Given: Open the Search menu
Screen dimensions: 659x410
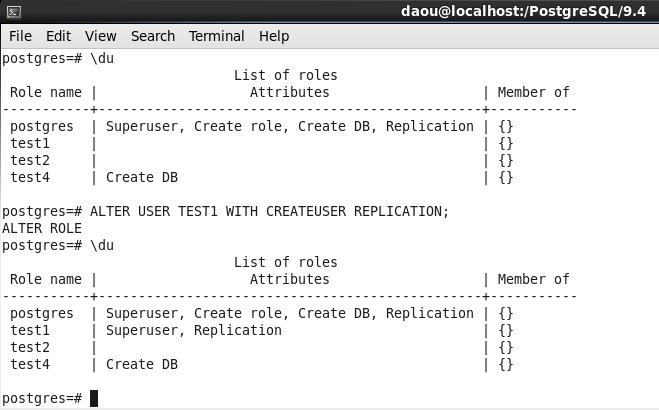Looking at the screenshot, I should pos(153,36).
